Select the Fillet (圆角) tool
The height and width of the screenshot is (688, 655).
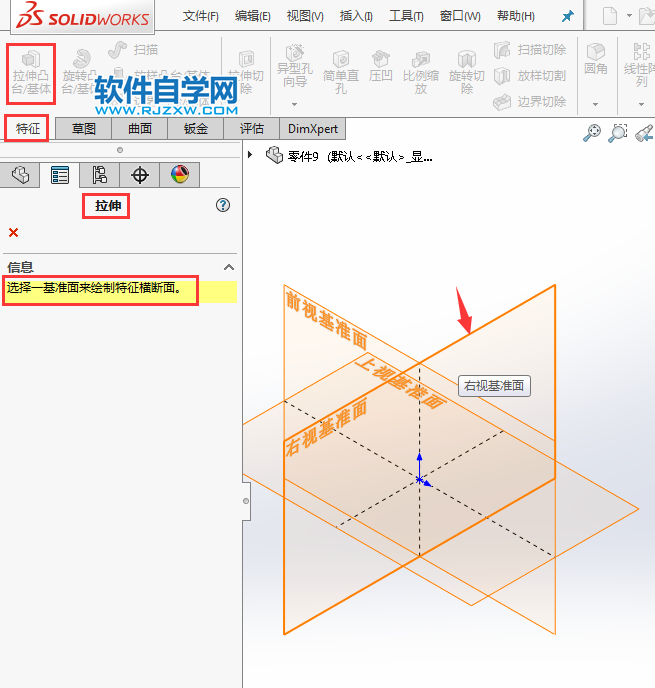[x=596, y=58]
